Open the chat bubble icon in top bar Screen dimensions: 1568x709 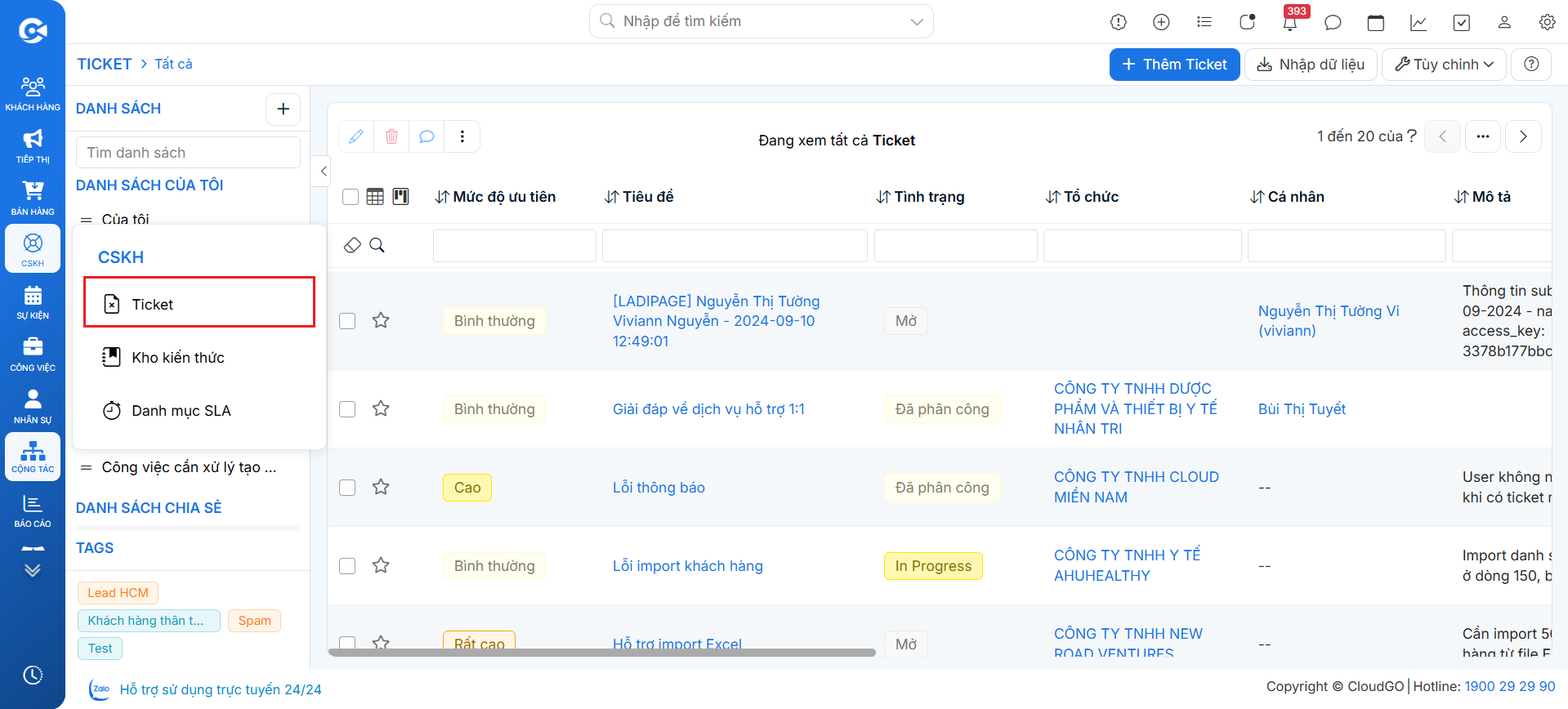[x=1333, y=22]
